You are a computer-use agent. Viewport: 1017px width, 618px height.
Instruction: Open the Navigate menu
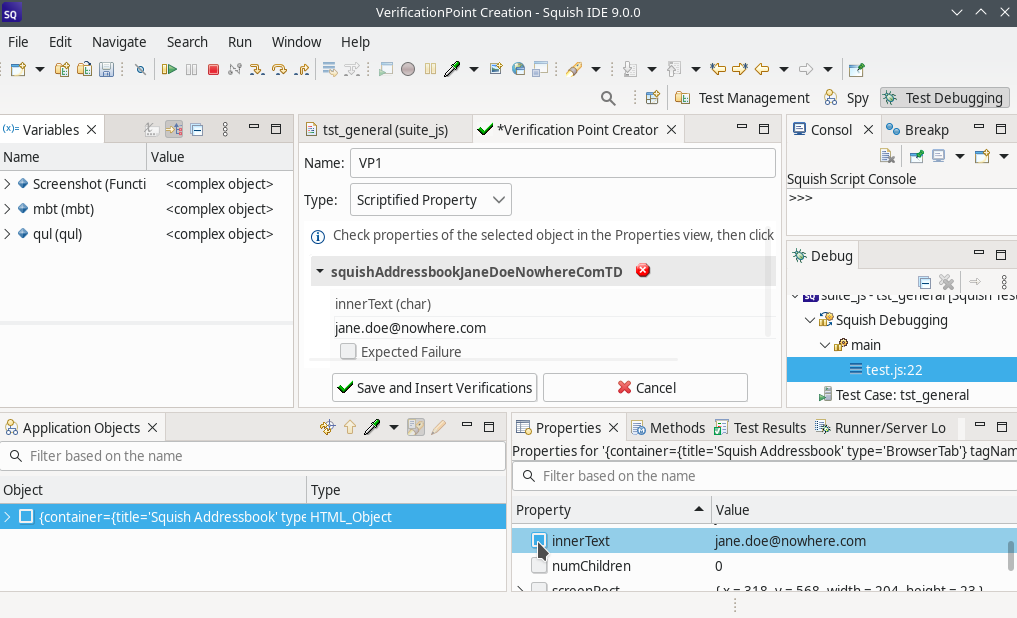point(119,42)
